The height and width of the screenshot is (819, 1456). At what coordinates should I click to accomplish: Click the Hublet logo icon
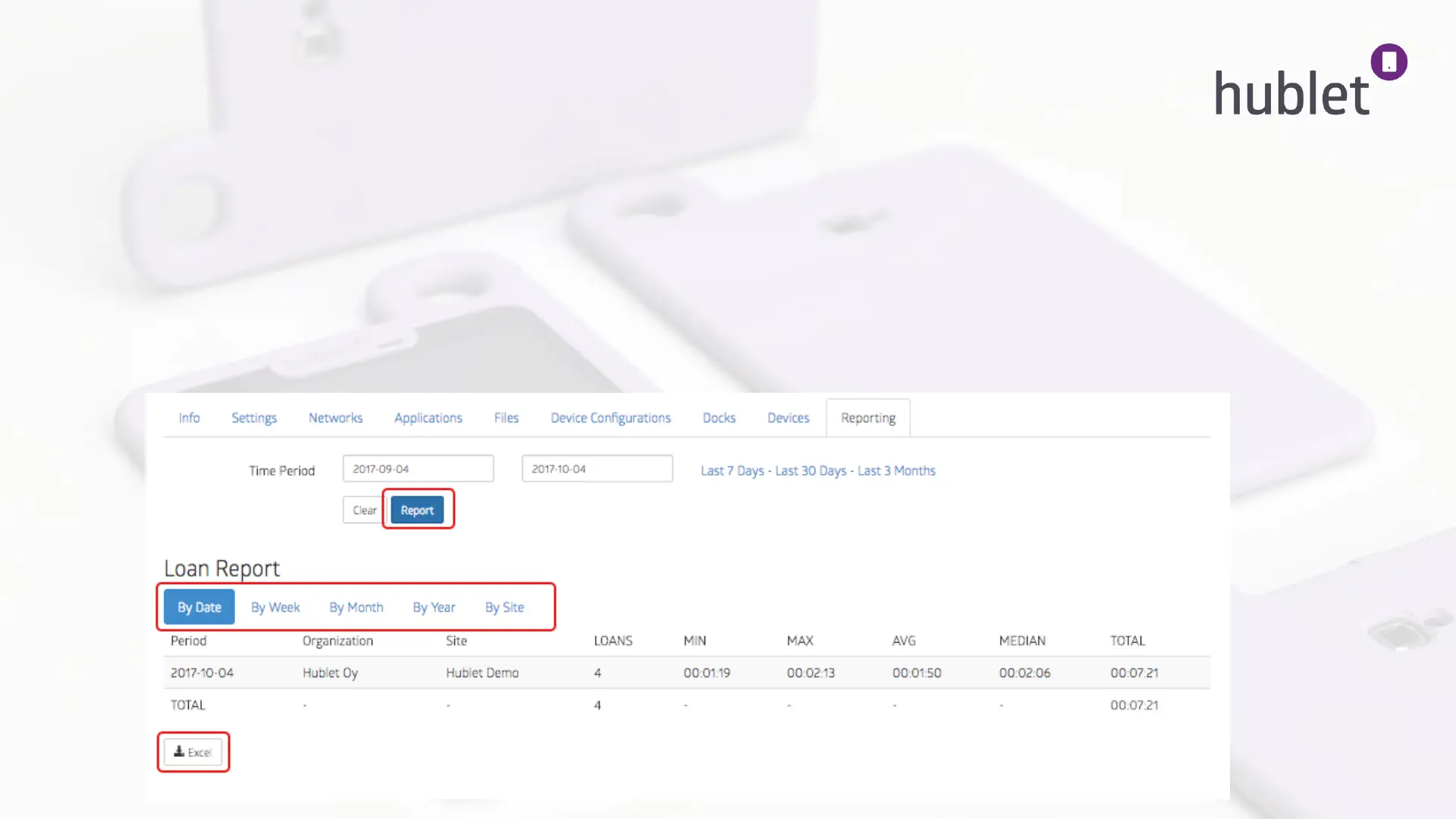click(x=1388, y=62)
